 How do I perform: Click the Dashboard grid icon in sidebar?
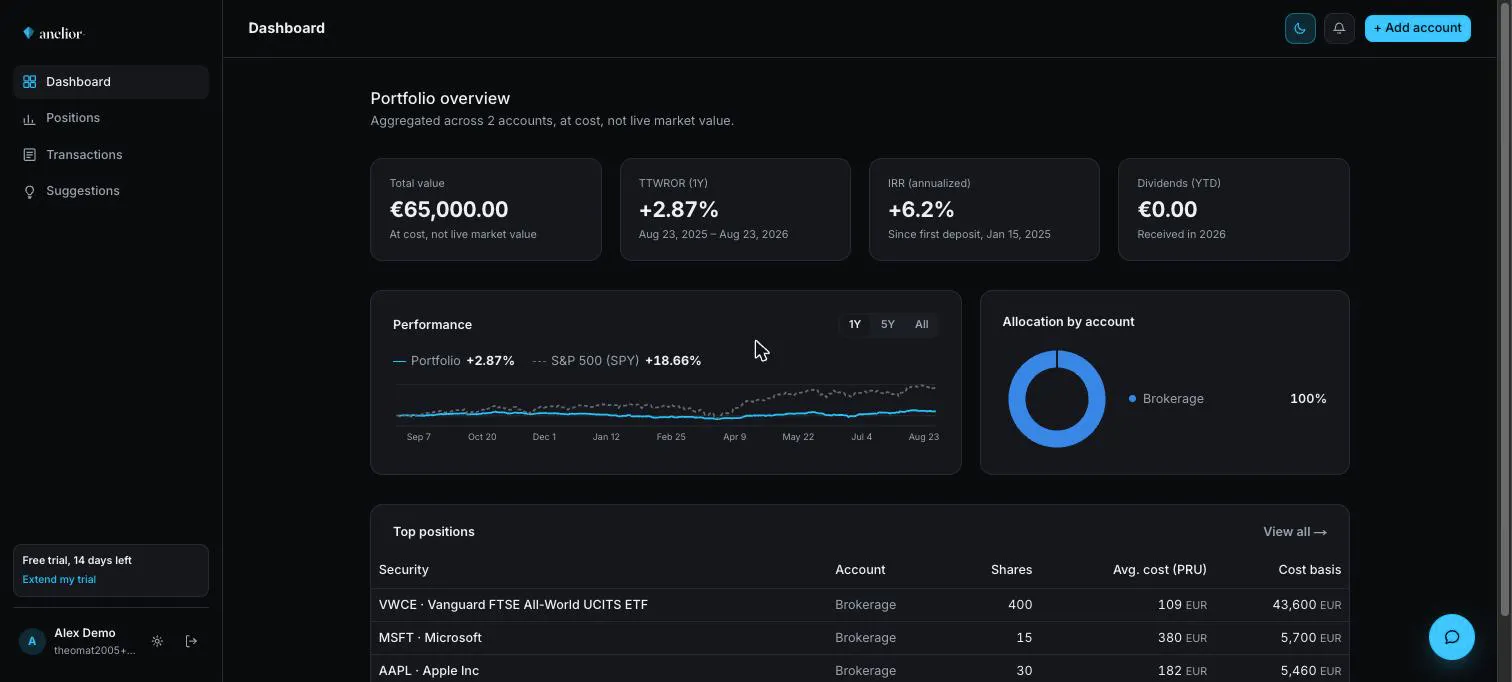(29, 82)
